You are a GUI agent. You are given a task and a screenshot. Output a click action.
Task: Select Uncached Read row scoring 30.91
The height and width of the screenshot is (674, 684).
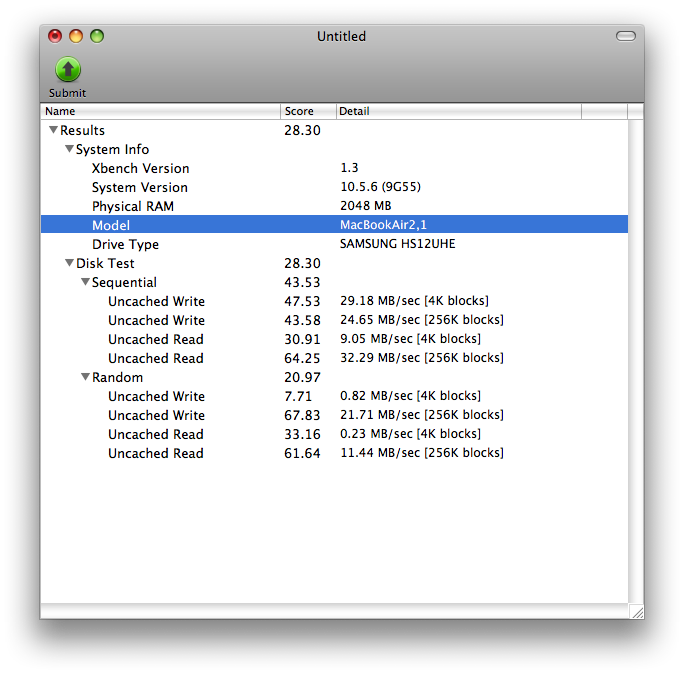pyautogui.click(x=335, y=339)
